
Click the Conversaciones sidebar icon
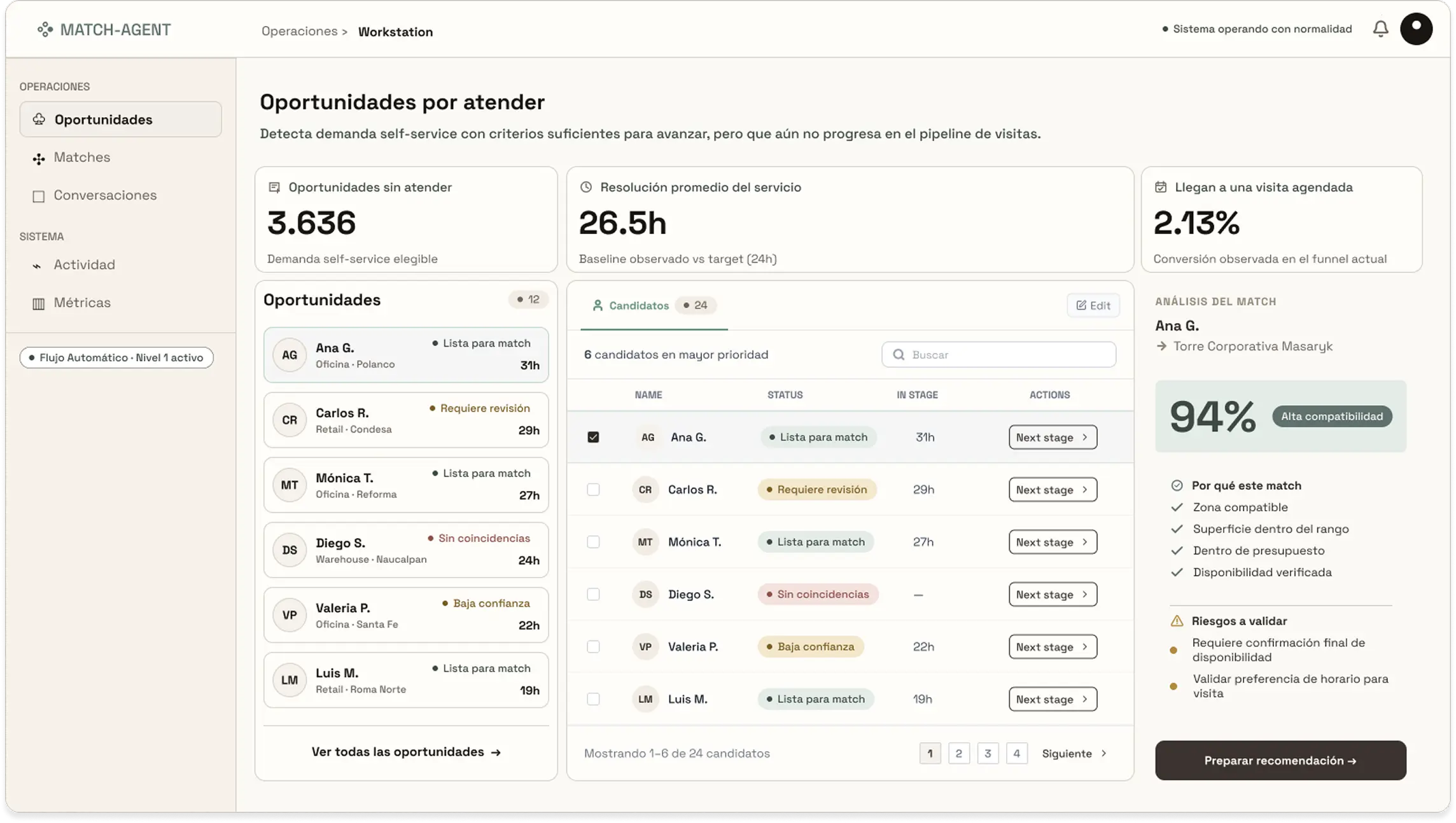[x=39, y=196]
